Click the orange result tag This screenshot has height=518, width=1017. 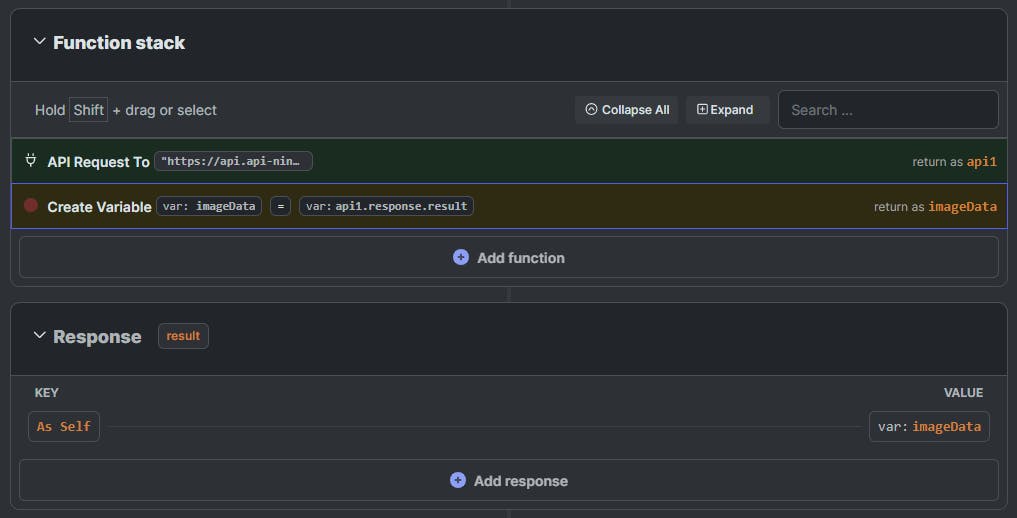click(183, 336)
